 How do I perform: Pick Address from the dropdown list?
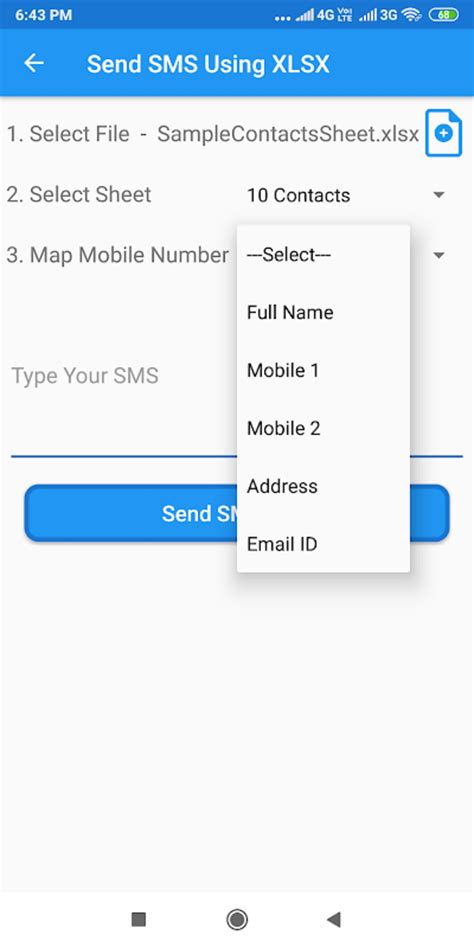tap(323, 487)
